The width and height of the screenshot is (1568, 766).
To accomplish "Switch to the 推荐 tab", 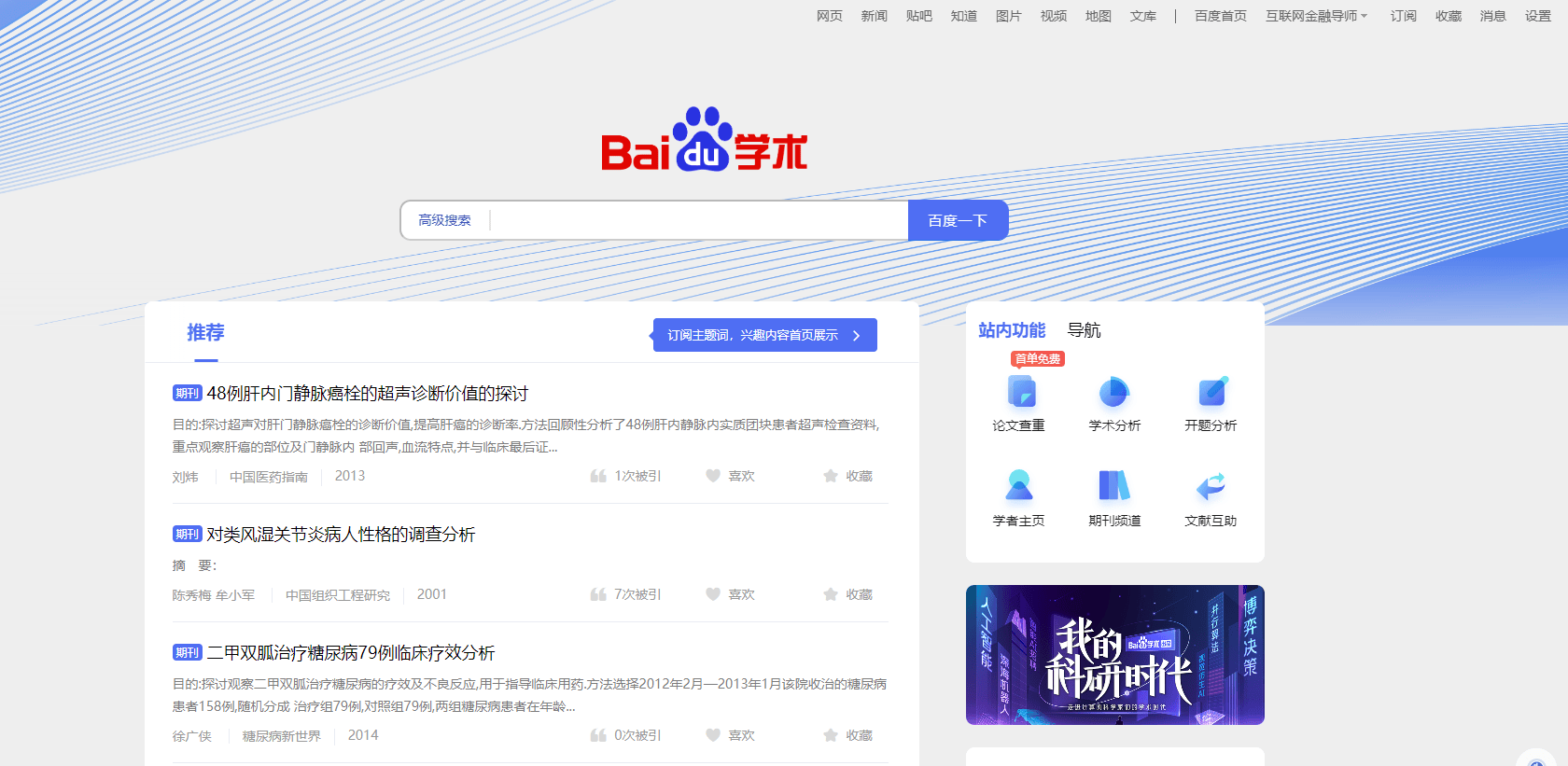I will [205, 333].
